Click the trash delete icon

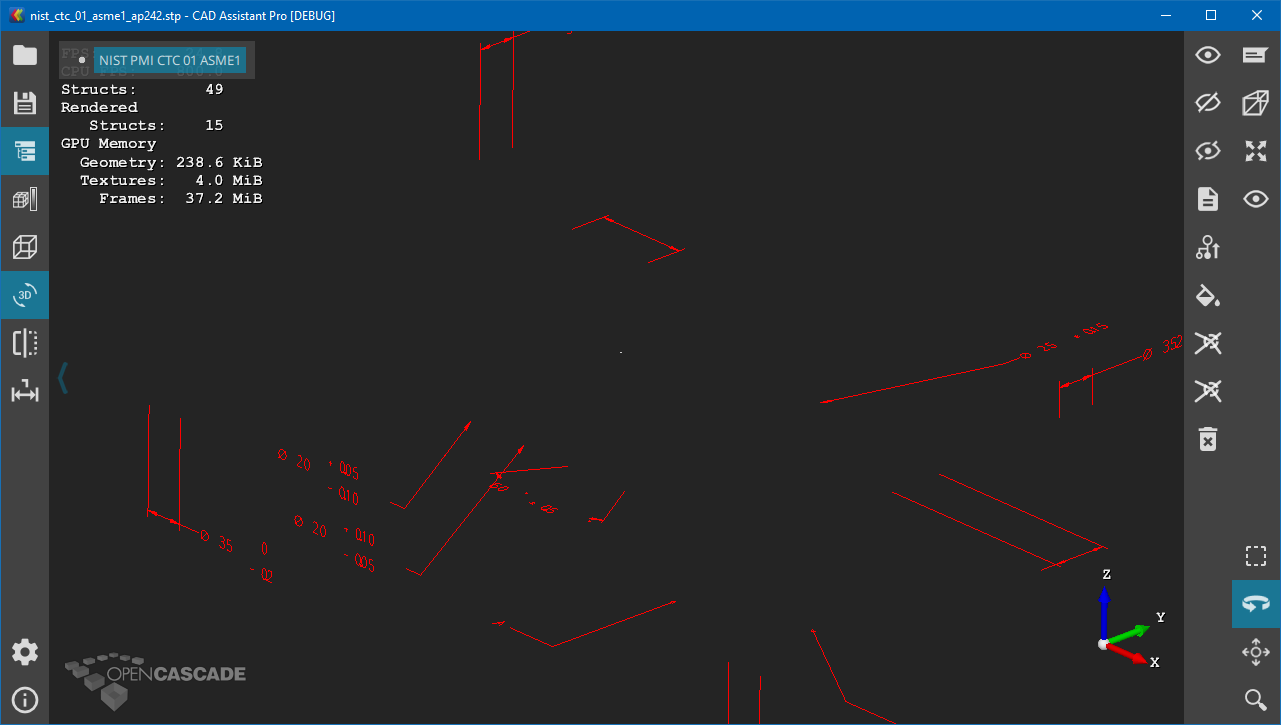click(x=1208, y=439)
